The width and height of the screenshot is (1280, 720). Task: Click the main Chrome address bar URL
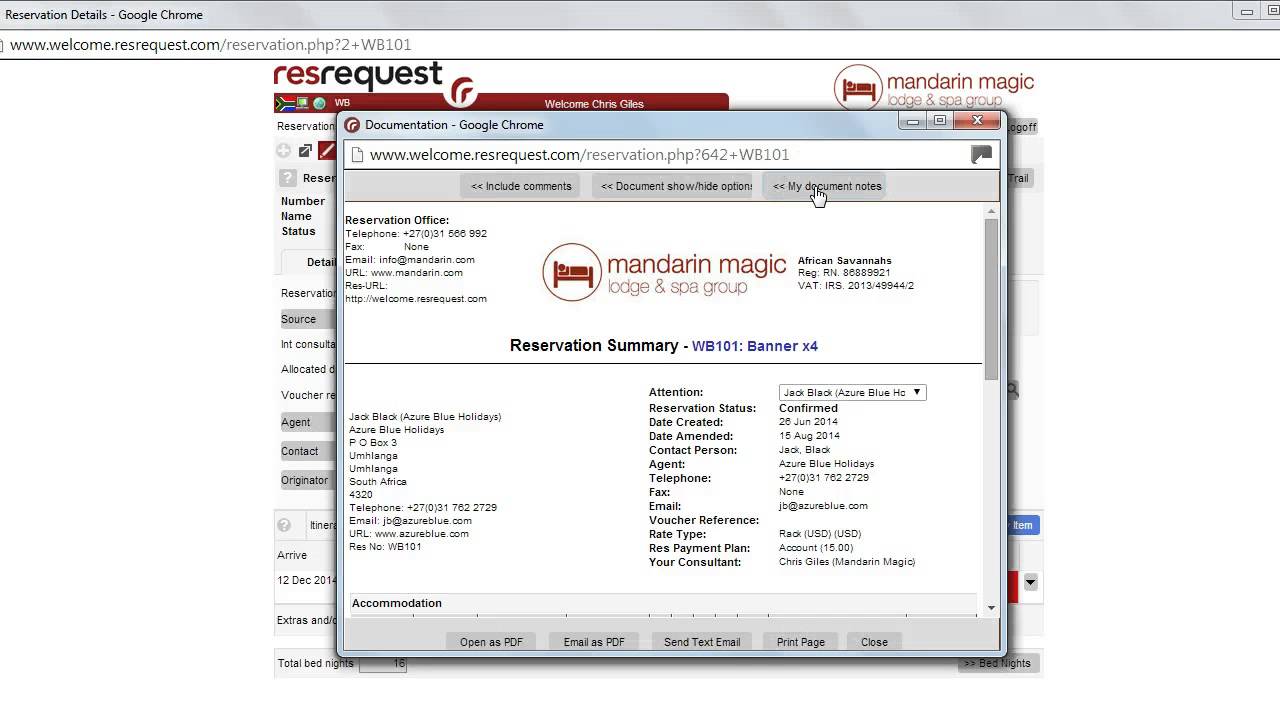point(210,45)
